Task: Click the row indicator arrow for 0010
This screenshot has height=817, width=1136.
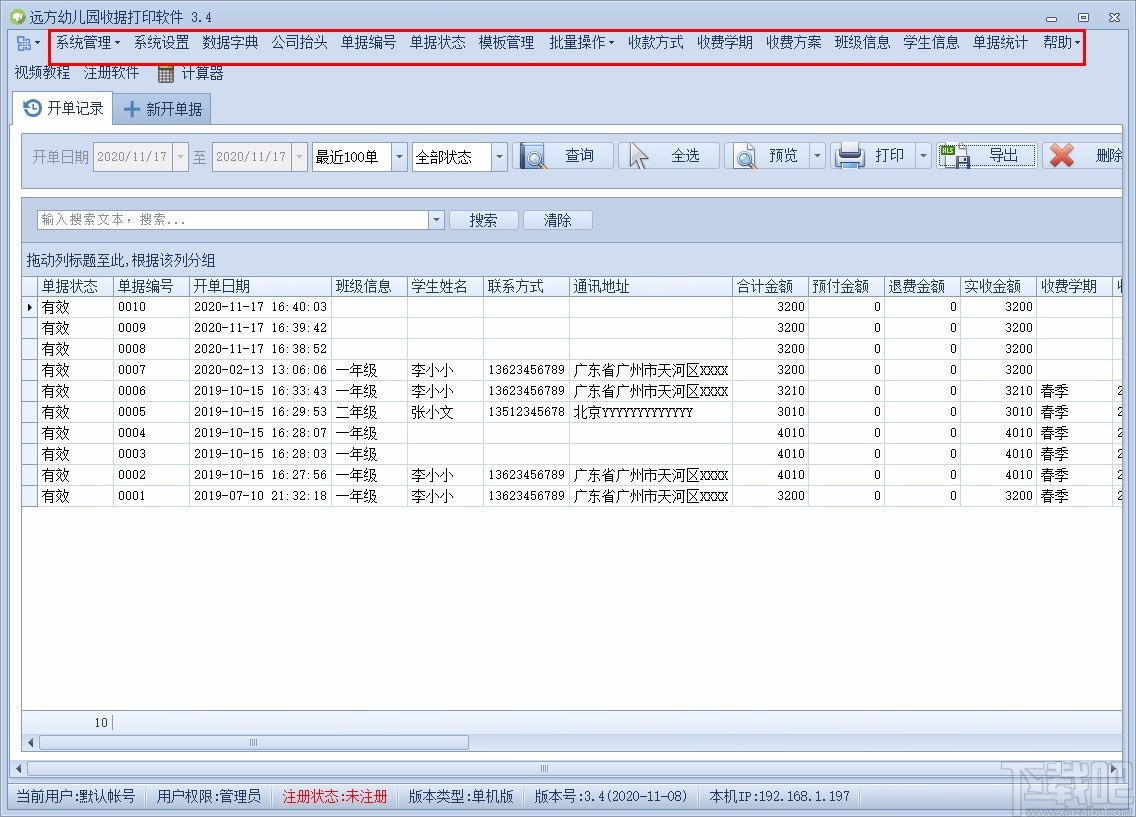Action: 30,307
